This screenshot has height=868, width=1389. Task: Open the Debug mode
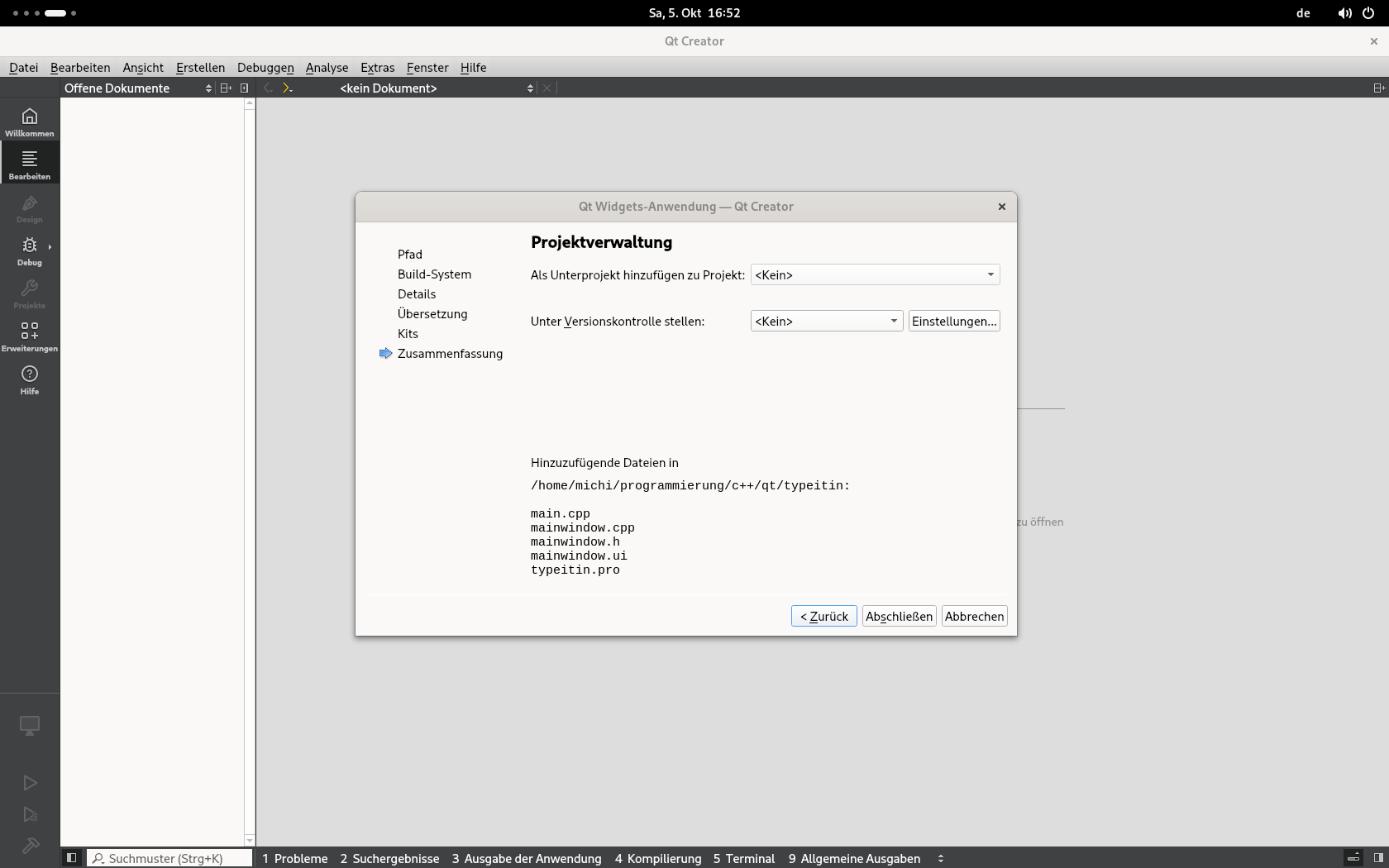pos(30,250)
